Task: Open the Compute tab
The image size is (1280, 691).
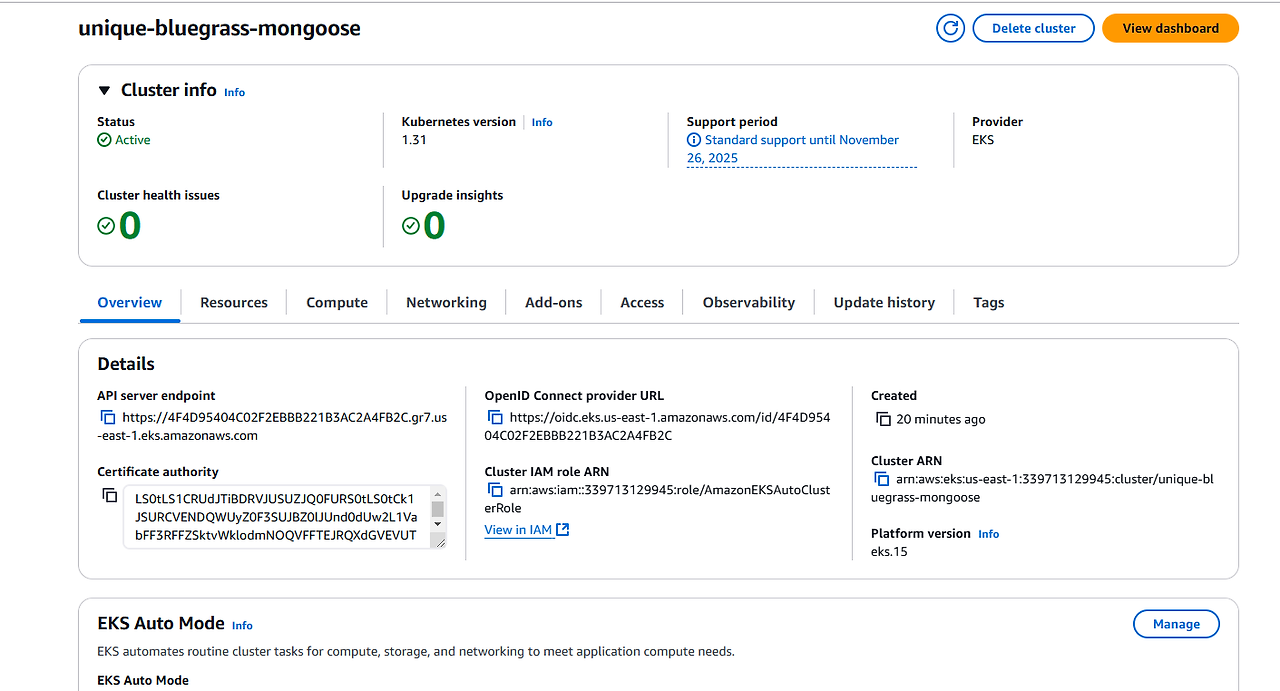Action: coord(337,302)
